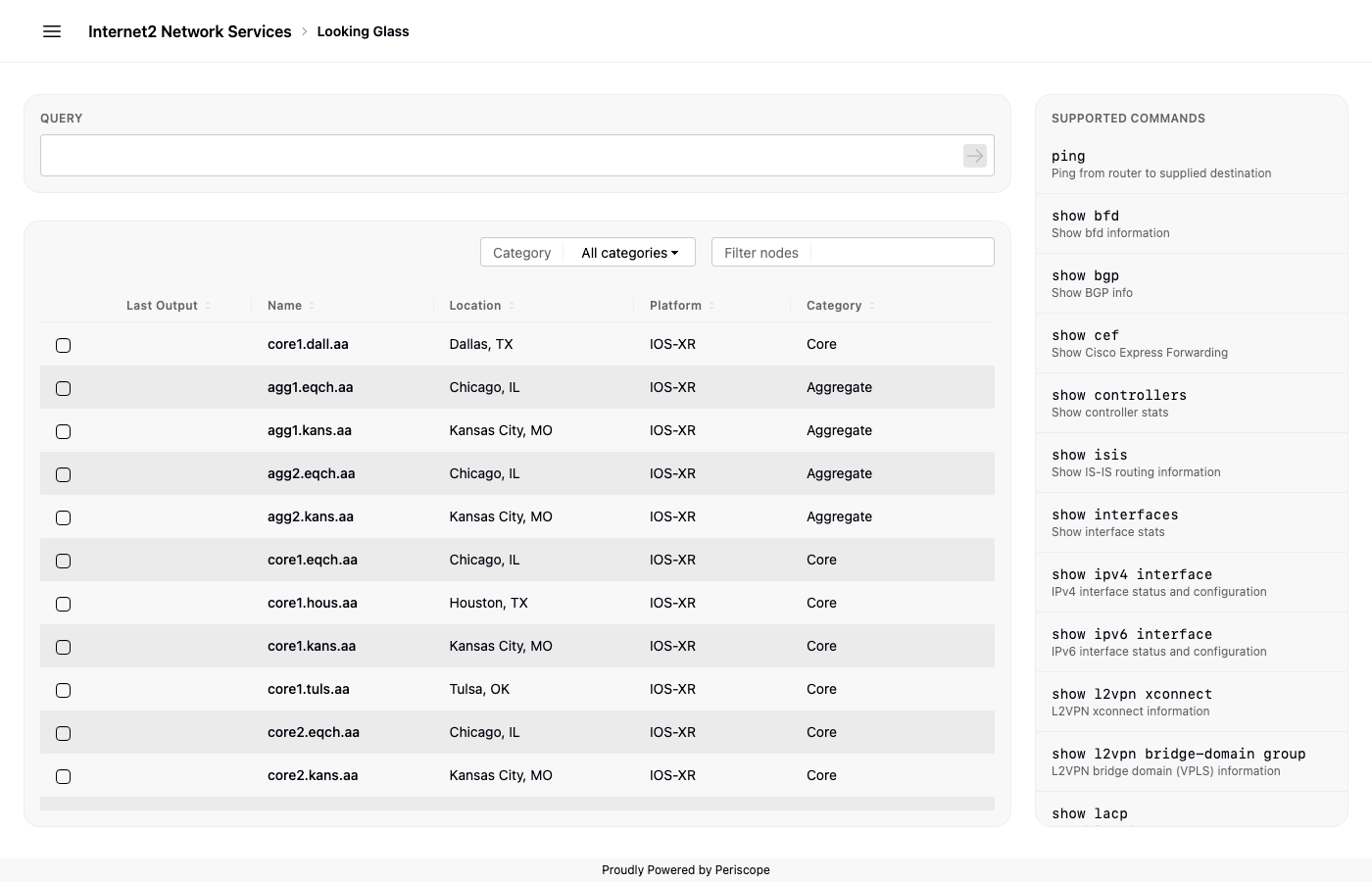
Task: Open the All categories dropdown
Action: [630, 253]
